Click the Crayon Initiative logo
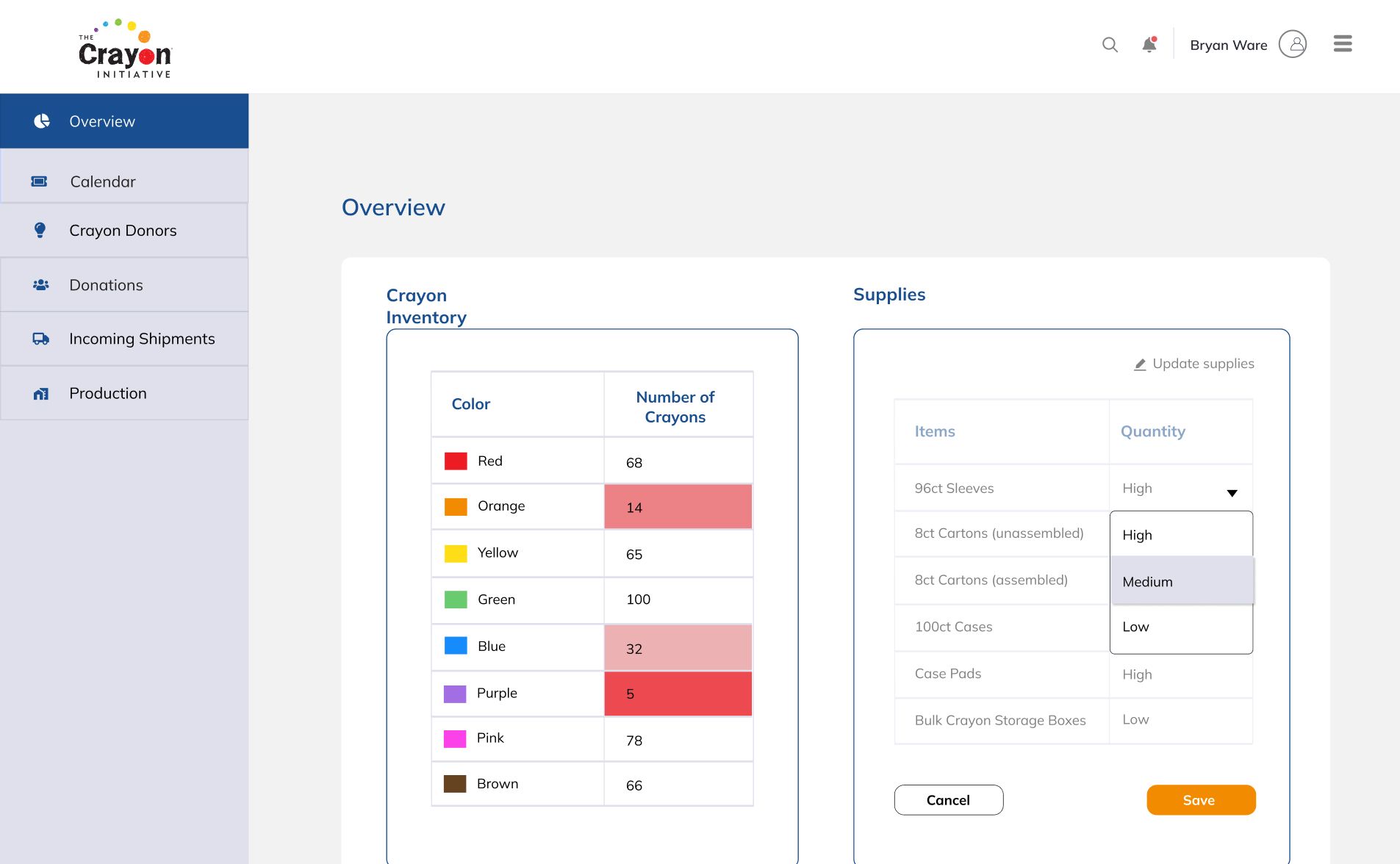This screenshot has width=1400, height=864. [x=125, y=48]
